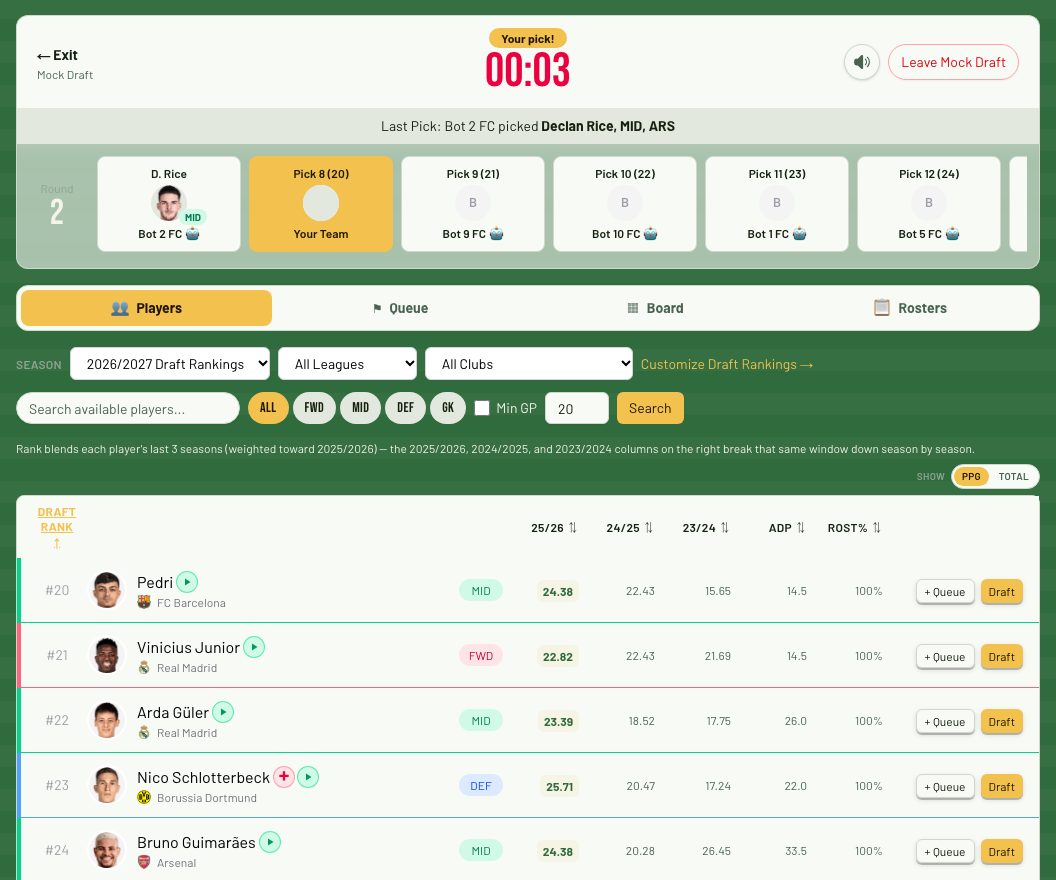Image resolution: width=1056 pixels, height=880 pixels.
Task: Click Nico Schlotterbeck's player photo
Action: [x=106, y=786]
